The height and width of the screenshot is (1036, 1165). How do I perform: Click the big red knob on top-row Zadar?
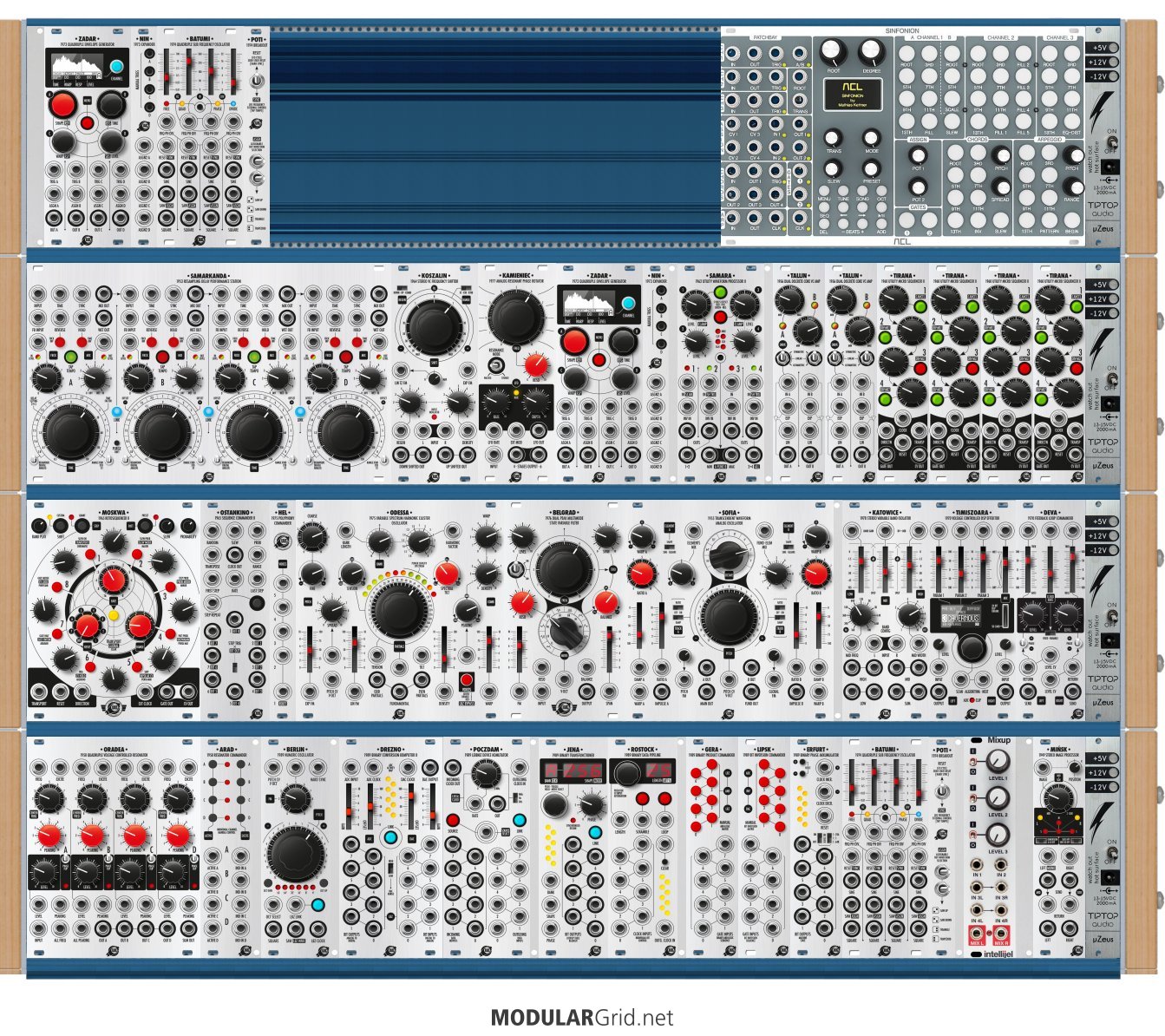coord(62,106)
